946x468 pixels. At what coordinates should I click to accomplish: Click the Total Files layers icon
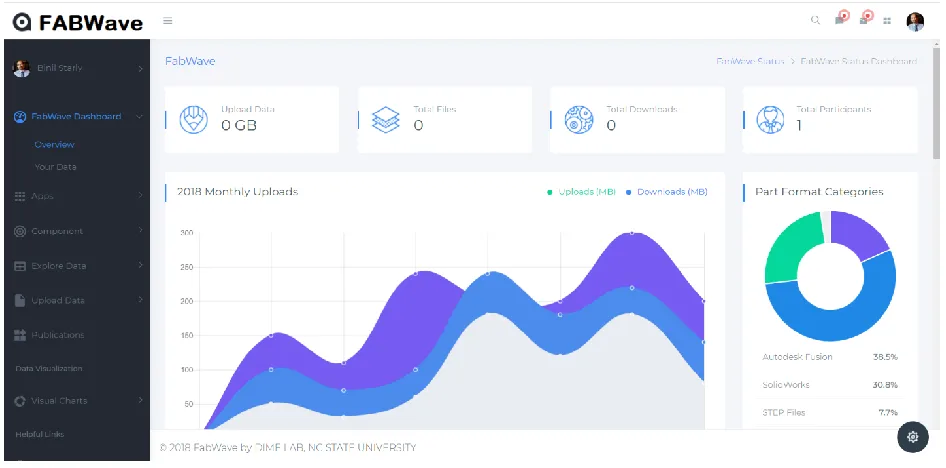click(386, 119)
